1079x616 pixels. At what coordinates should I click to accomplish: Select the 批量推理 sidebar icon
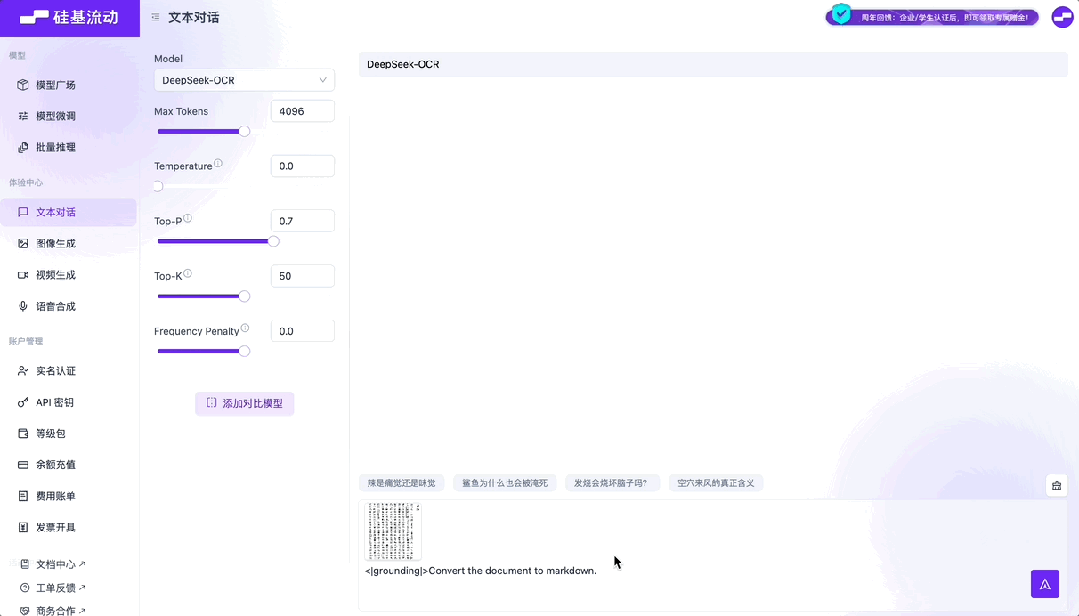pyautogui.click(x=22, y=147)
